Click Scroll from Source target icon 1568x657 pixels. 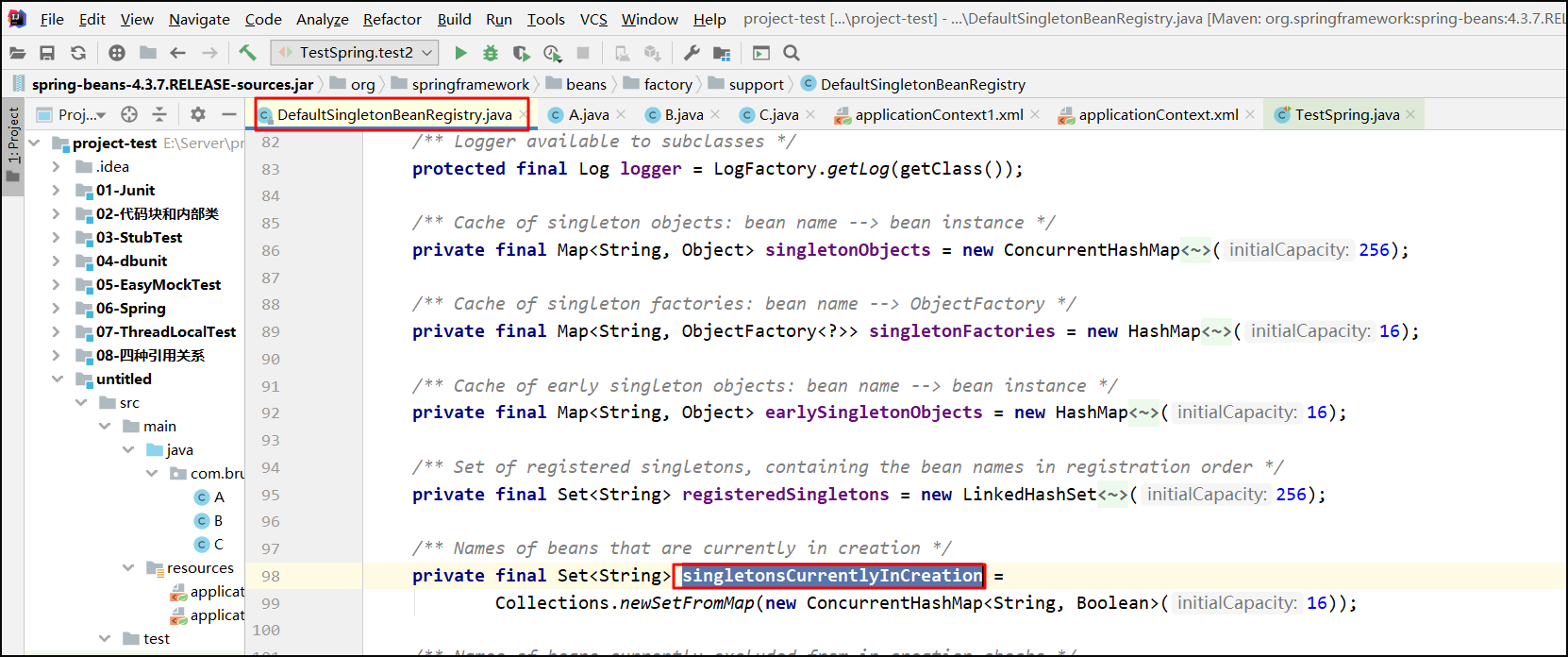pos(129,114)
